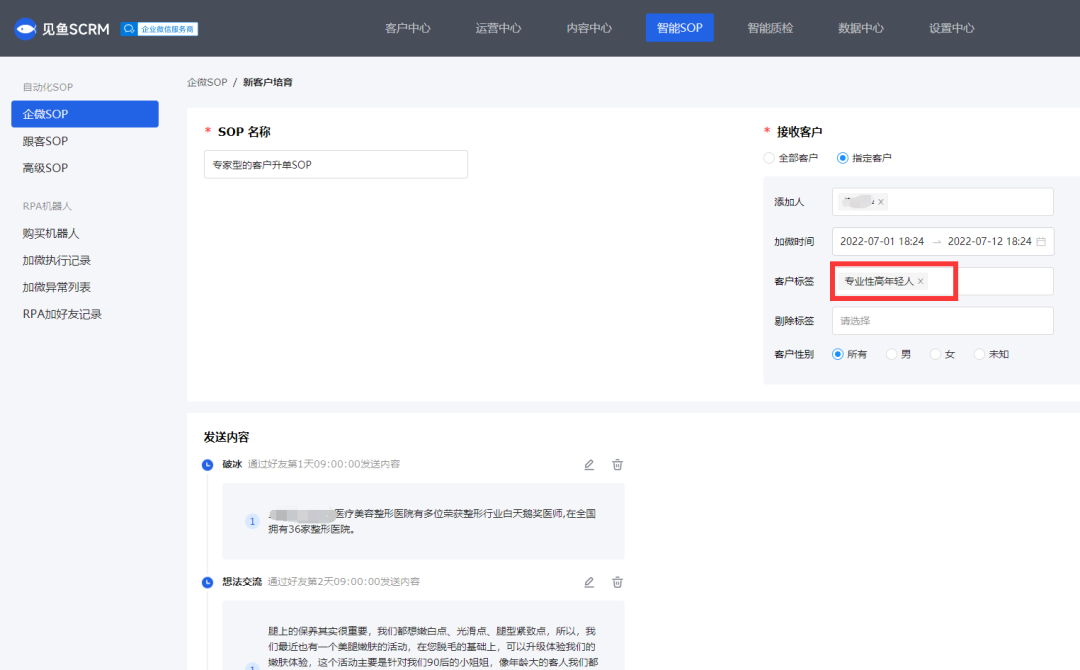
Task: Click the SOP 名称 input field
Action: coord(335,164)
